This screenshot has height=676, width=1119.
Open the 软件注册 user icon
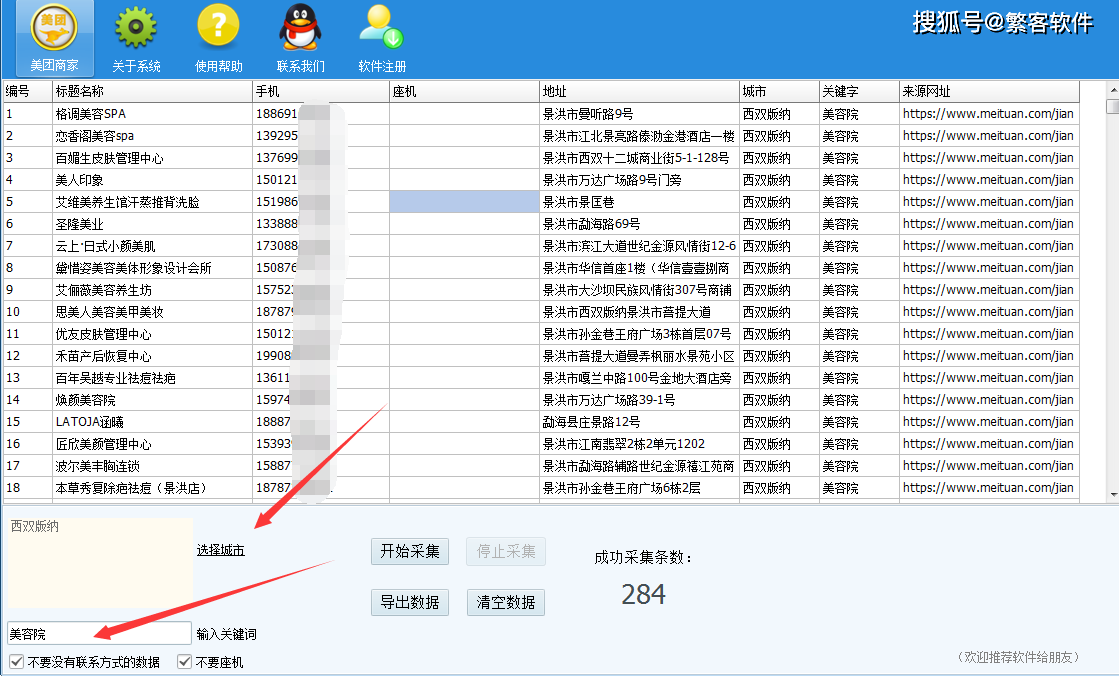coord(383,39)
